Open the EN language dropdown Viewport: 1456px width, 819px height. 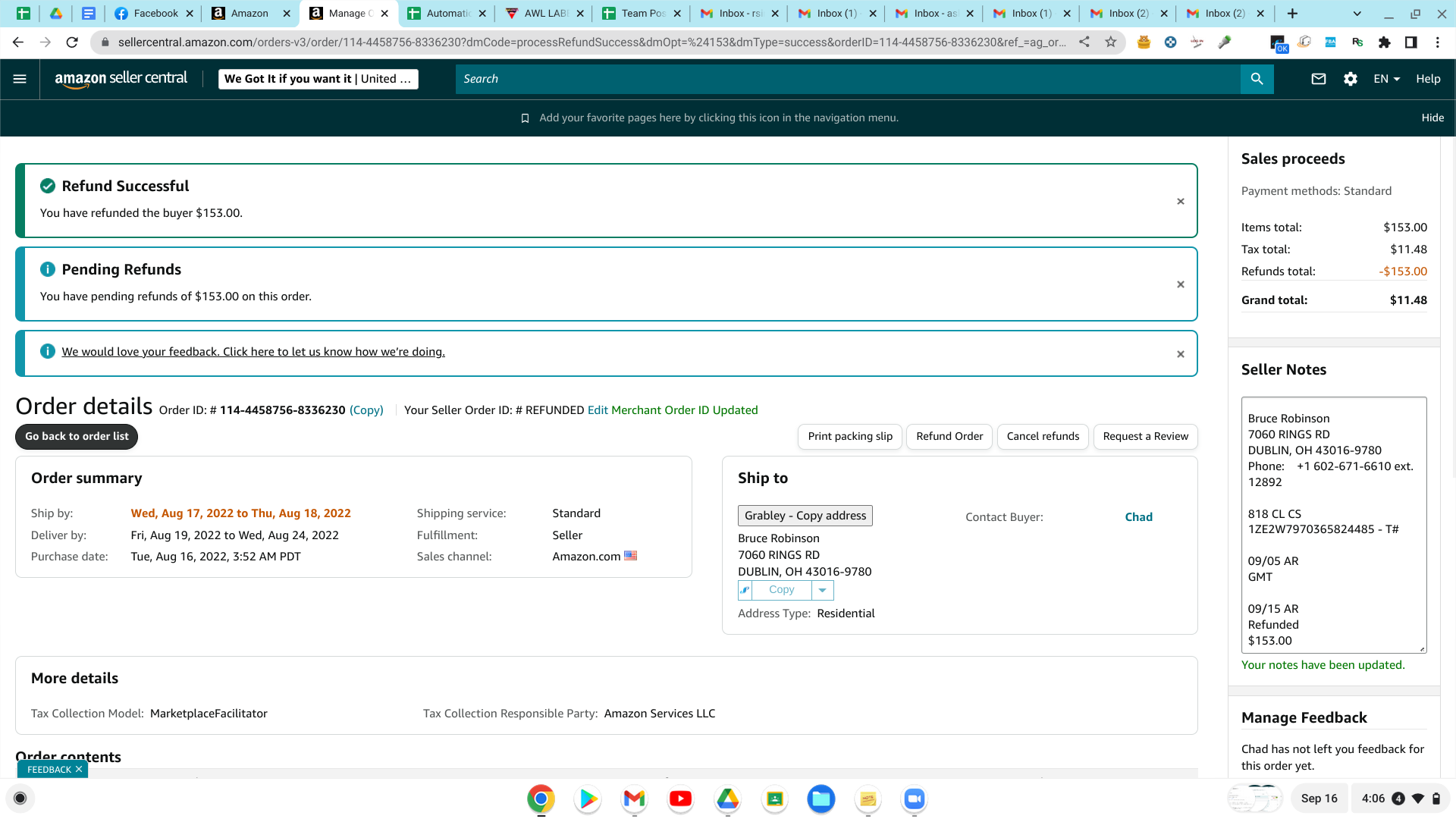pos(1387,79)
